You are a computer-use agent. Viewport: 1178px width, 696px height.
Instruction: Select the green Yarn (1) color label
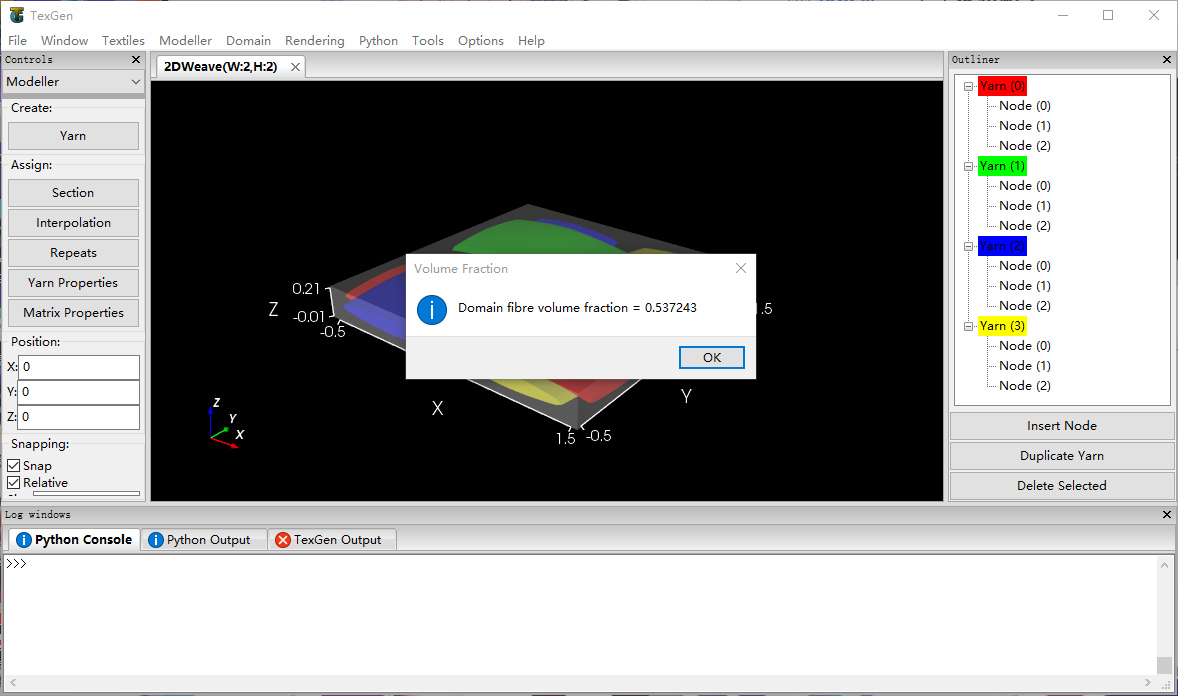(1002, 166)
